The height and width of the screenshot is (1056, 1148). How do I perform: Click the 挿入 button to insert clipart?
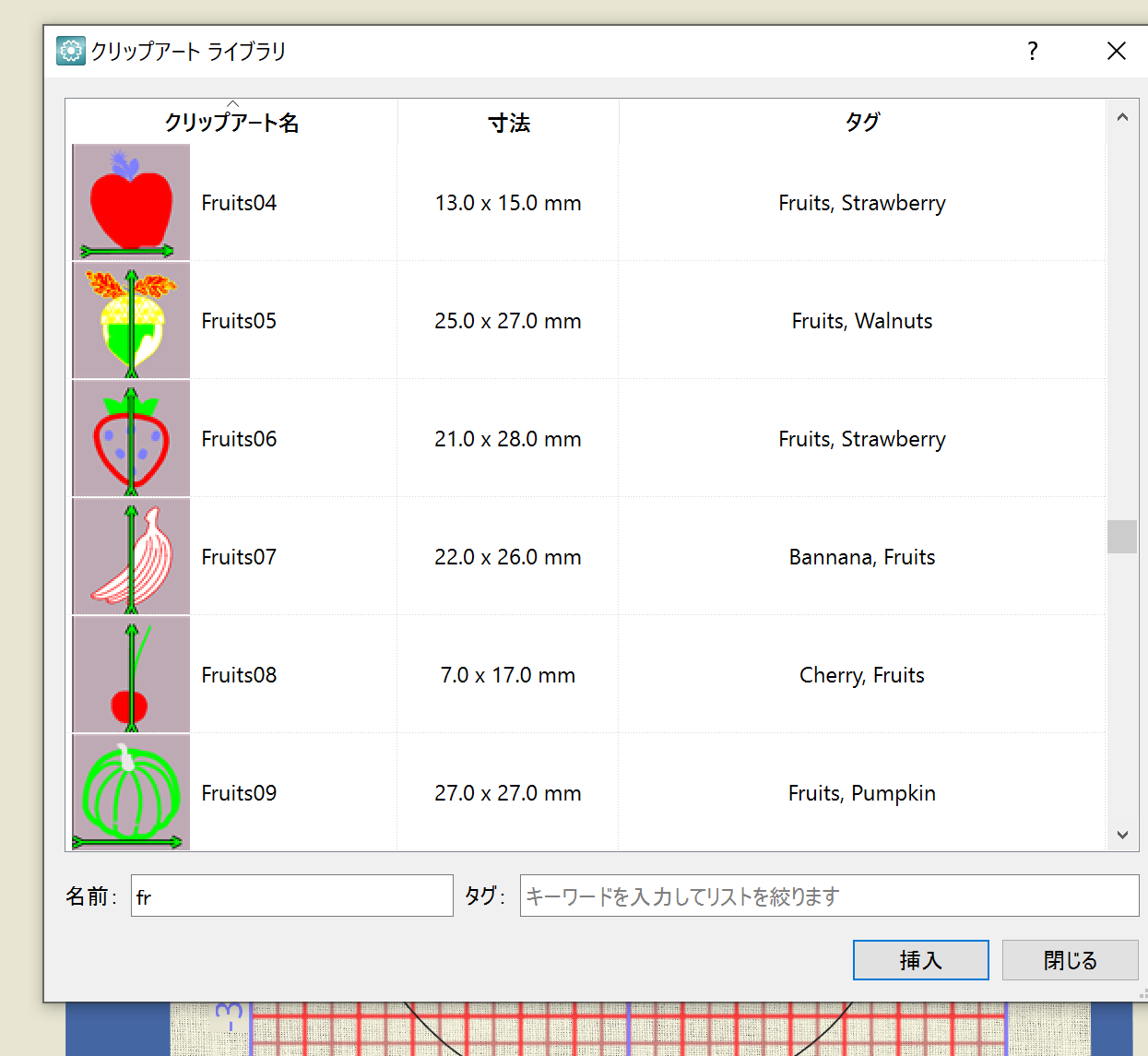pyautogui.click(x=920, y=960)
